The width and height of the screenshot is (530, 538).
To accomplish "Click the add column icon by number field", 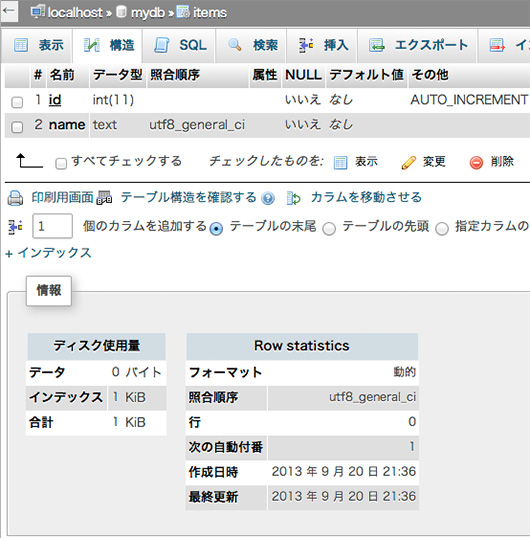I will (15, 226).
